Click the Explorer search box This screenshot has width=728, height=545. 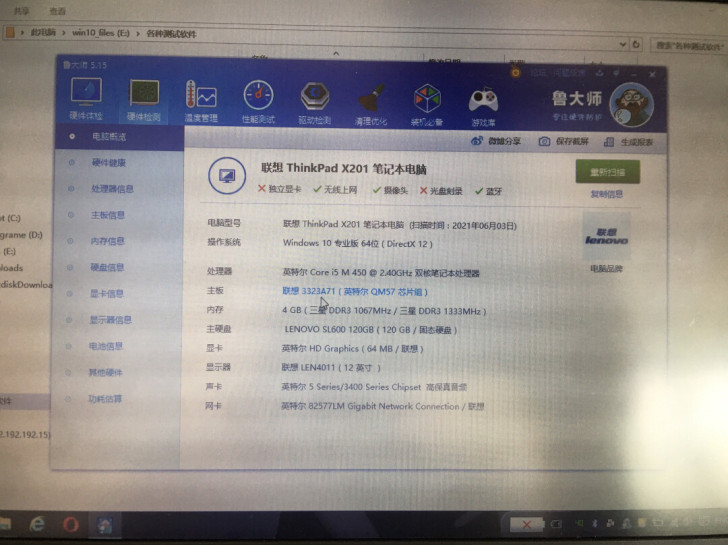coord(689,46)
